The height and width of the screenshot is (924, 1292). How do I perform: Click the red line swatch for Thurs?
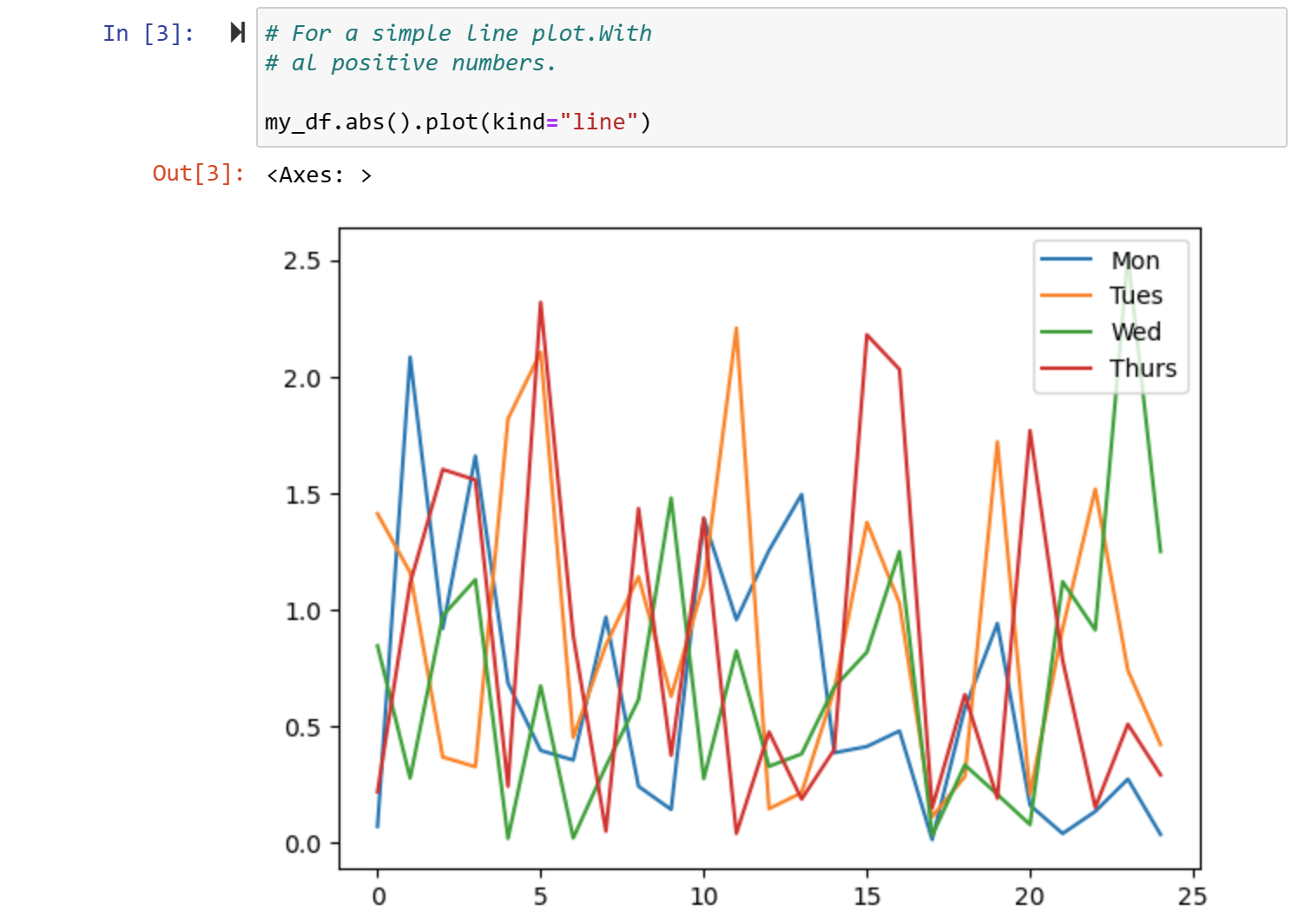click(1066, 368)
